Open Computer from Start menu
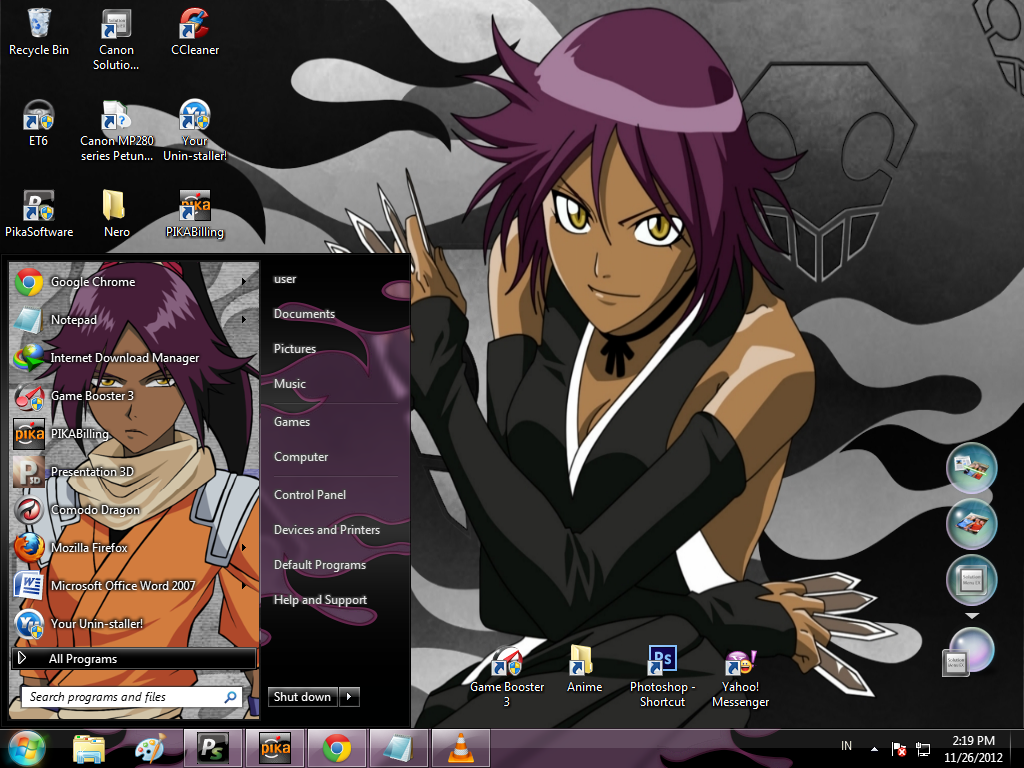Screen dimensions: 1024x768 [x=301, y=457]
